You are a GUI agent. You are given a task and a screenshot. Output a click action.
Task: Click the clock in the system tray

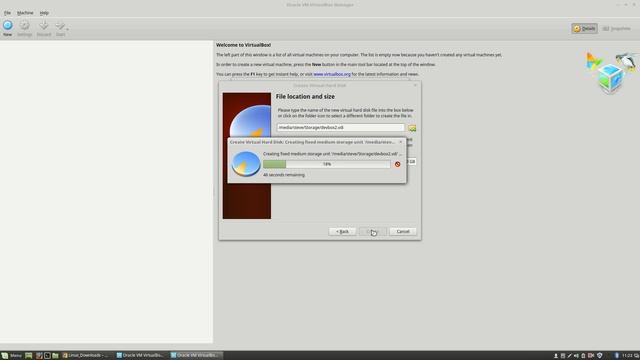coord(627,356)
